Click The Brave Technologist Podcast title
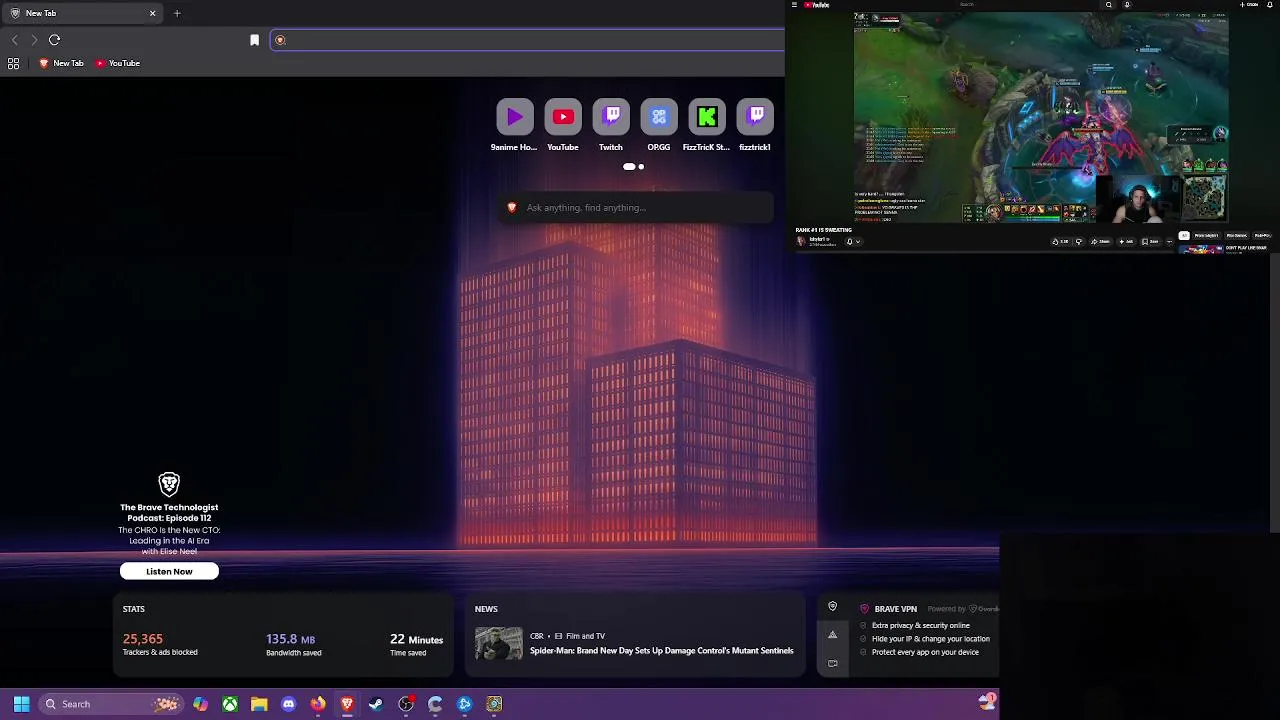The width and height of the screenshot is (1280, 720). tap(169, 512)
